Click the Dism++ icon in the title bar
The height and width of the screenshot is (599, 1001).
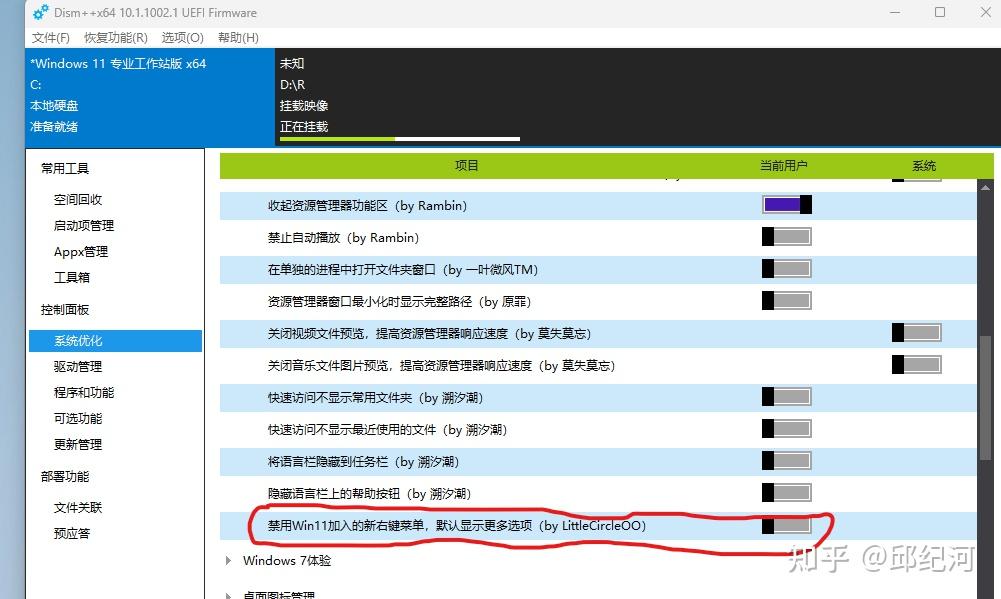[x=38, y=12]
